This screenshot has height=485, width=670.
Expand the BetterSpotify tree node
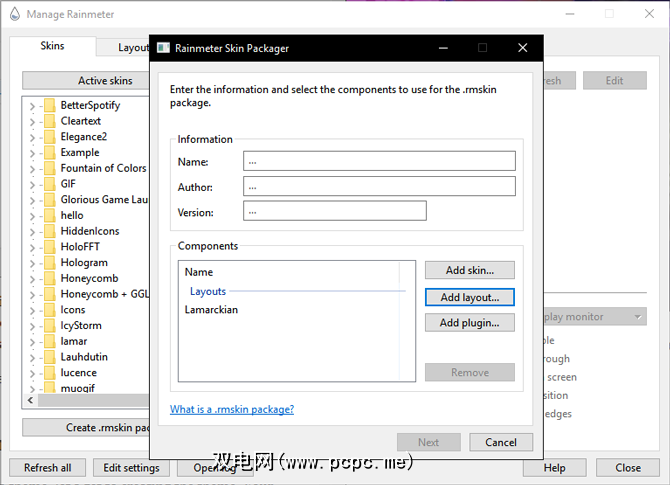click(x=32, y=106)
